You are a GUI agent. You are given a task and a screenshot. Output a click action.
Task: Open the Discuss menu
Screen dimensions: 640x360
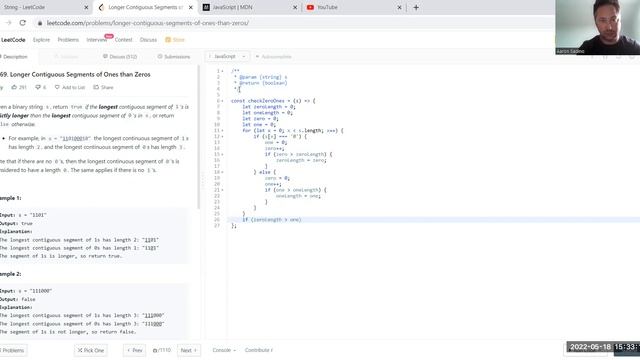[148, 40]
